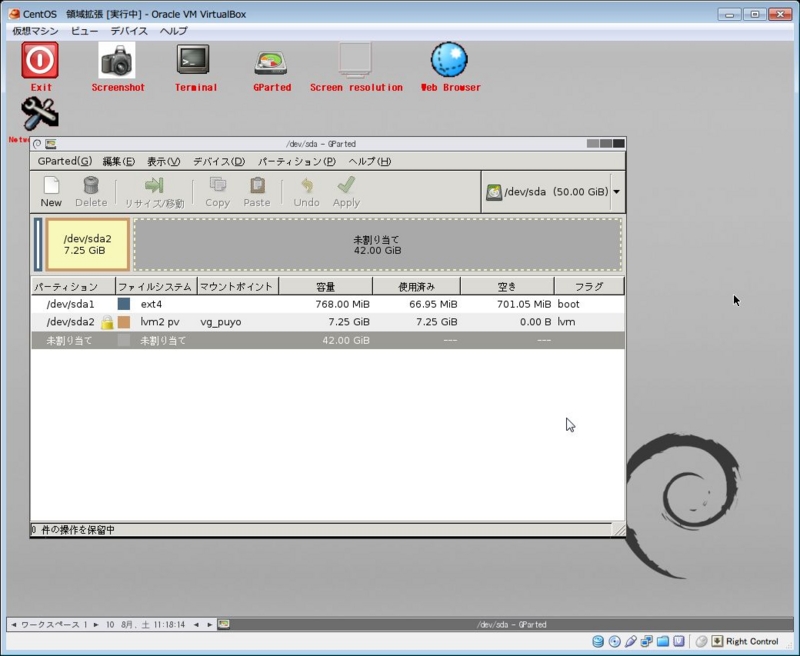Click the hard disk icon in VirtualBox status bar

(x=600, y=643)
